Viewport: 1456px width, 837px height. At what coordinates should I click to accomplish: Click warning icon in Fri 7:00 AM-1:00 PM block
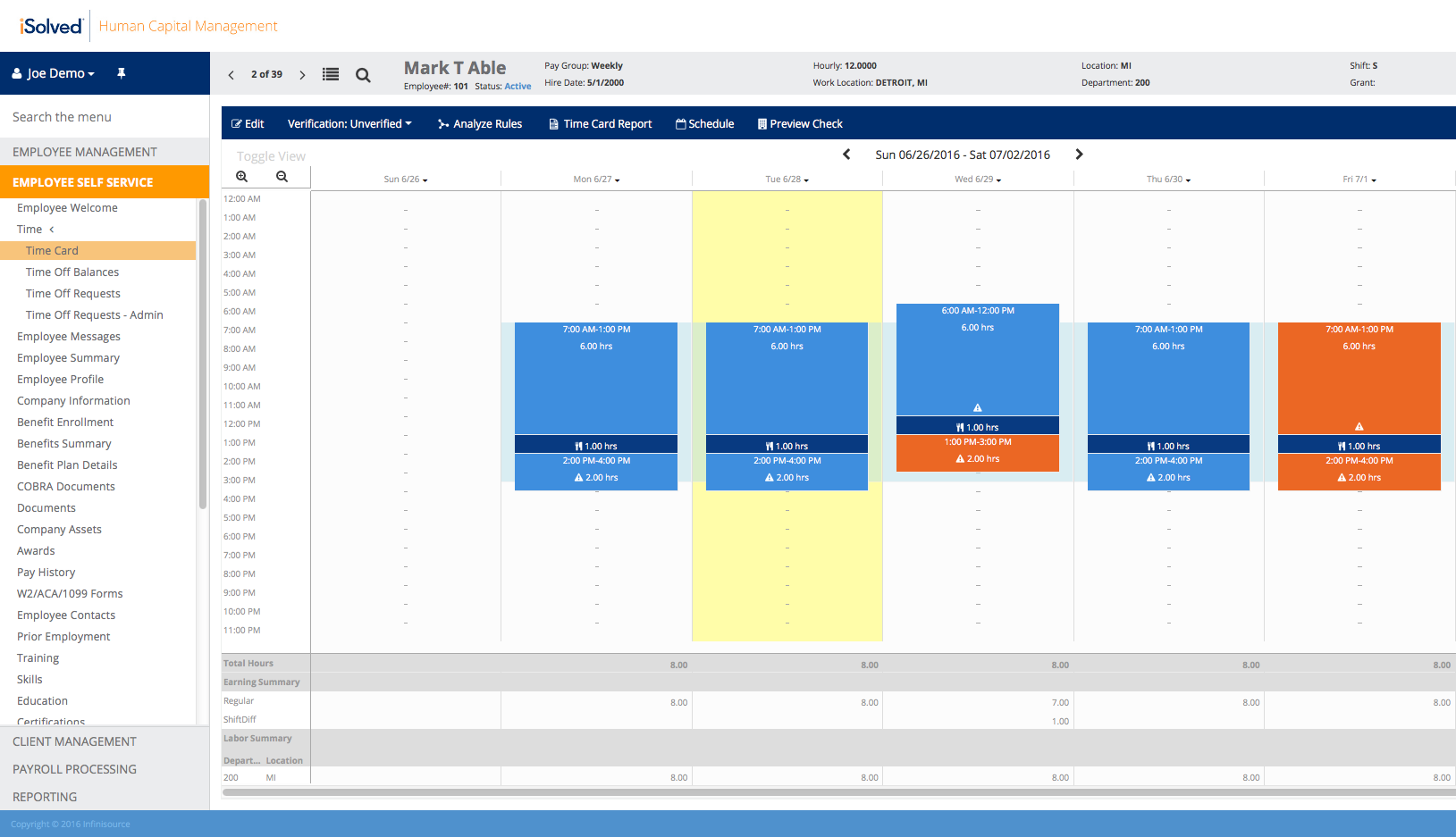click(1359, 426)
